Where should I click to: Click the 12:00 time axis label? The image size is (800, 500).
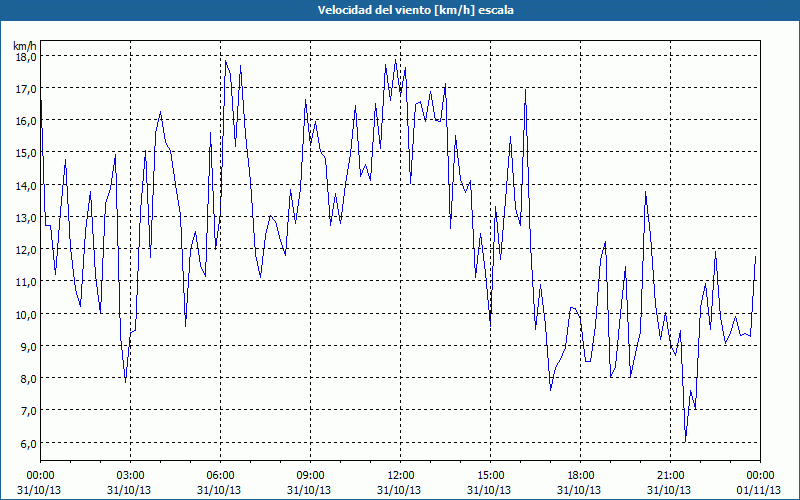tap(401, 476)
